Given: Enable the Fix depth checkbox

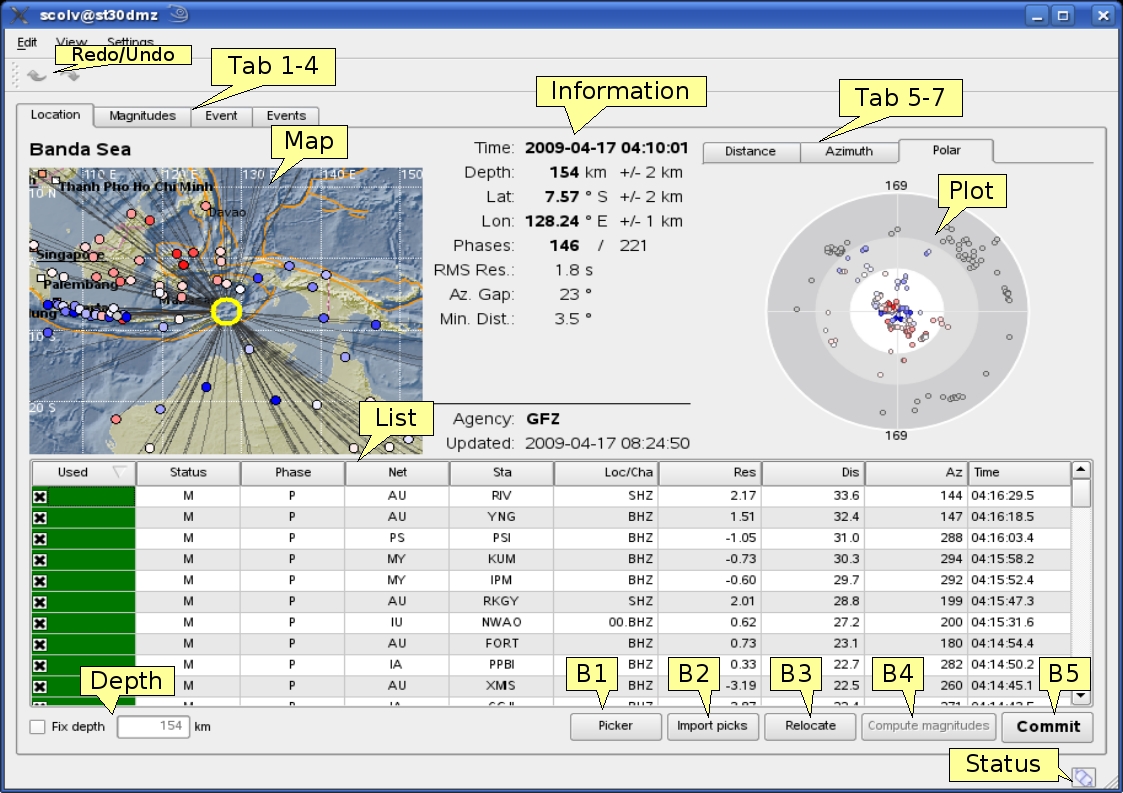Looking at the screenshot, I should (x=37, y=727).
